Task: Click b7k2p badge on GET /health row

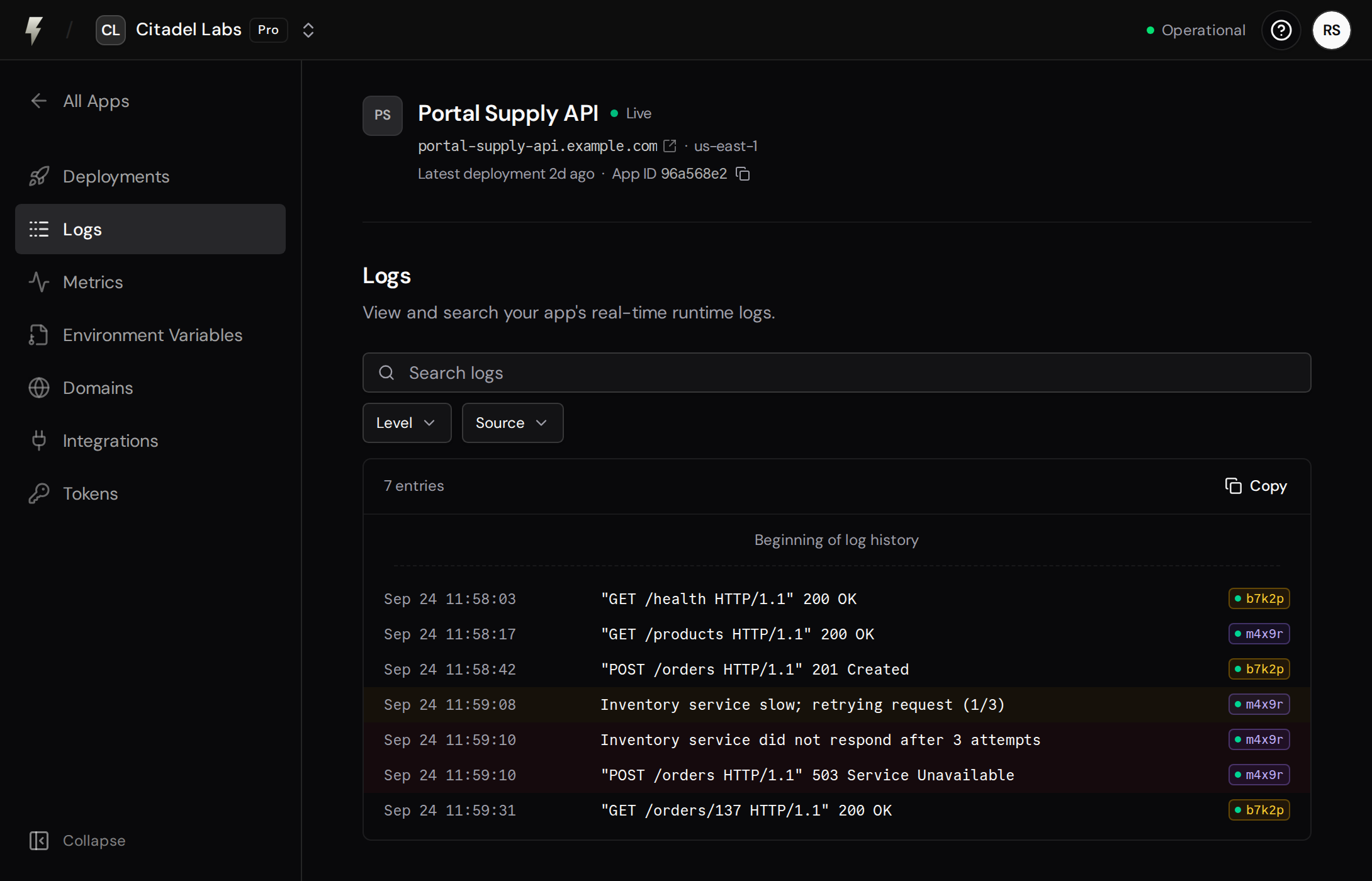Action: (1259, 598)
